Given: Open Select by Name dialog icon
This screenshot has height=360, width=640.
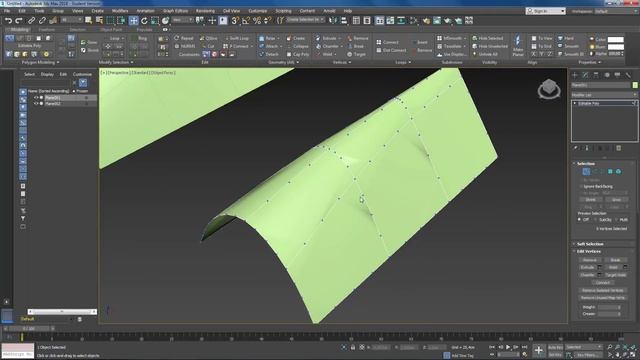Looking at the screenshot, I should pos(99,20).
